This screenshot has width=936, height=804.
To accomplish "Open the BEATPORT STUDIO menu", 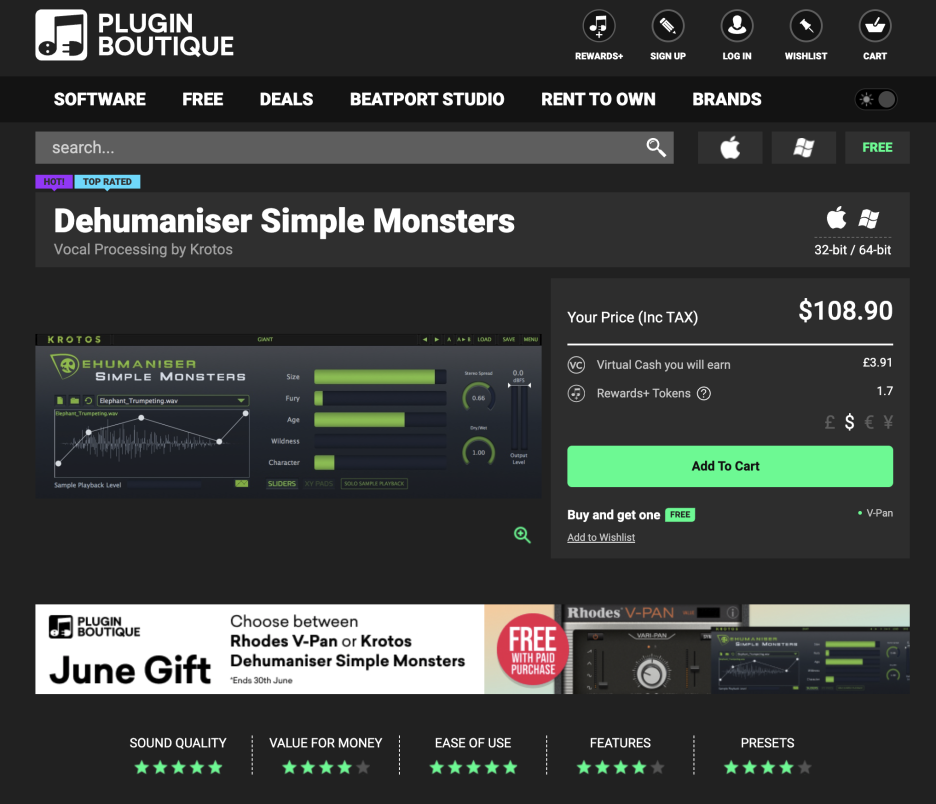I will click(x=427, y=99).
